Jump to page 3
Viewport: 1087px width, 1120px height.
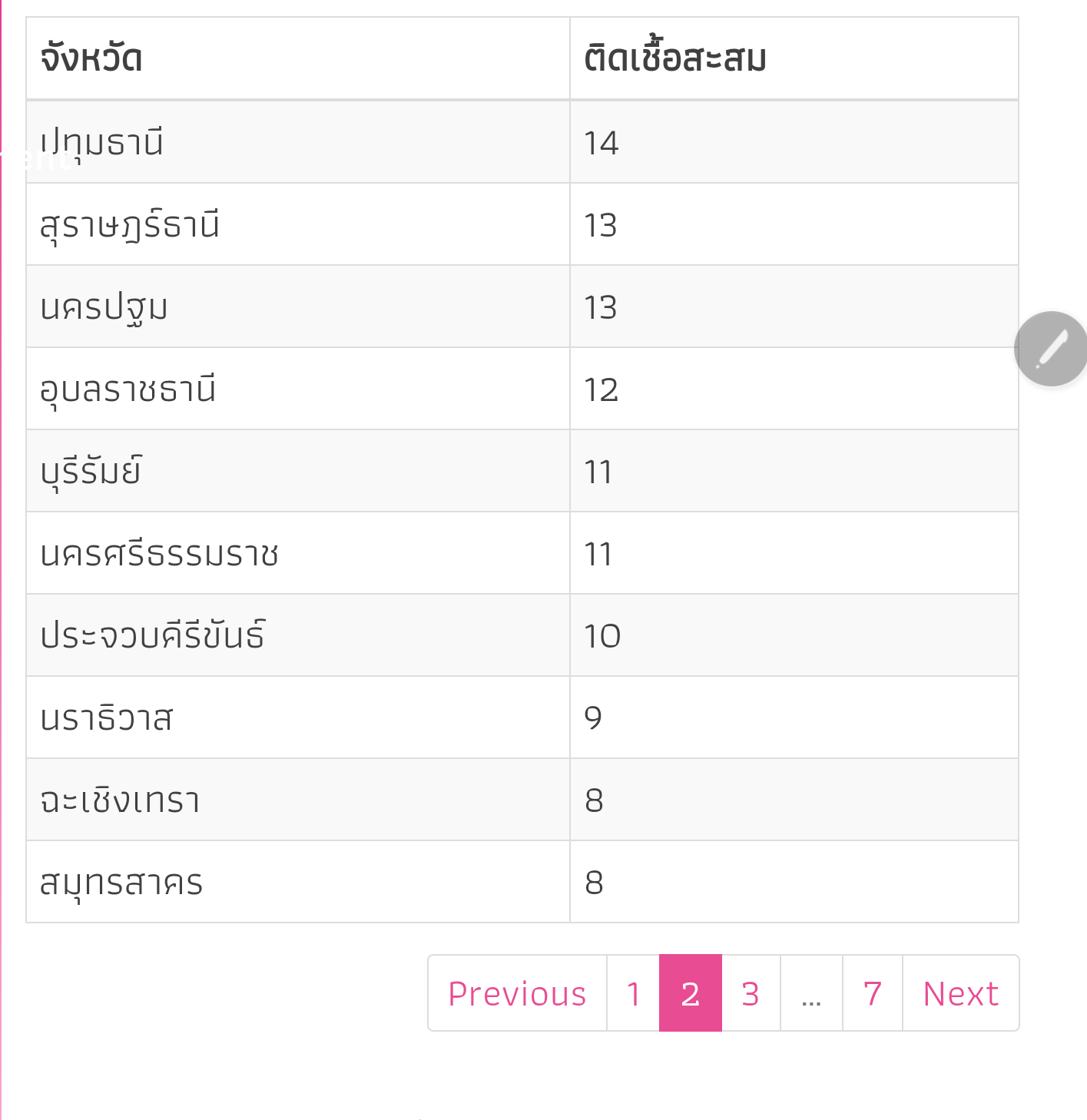click(751, 993)
